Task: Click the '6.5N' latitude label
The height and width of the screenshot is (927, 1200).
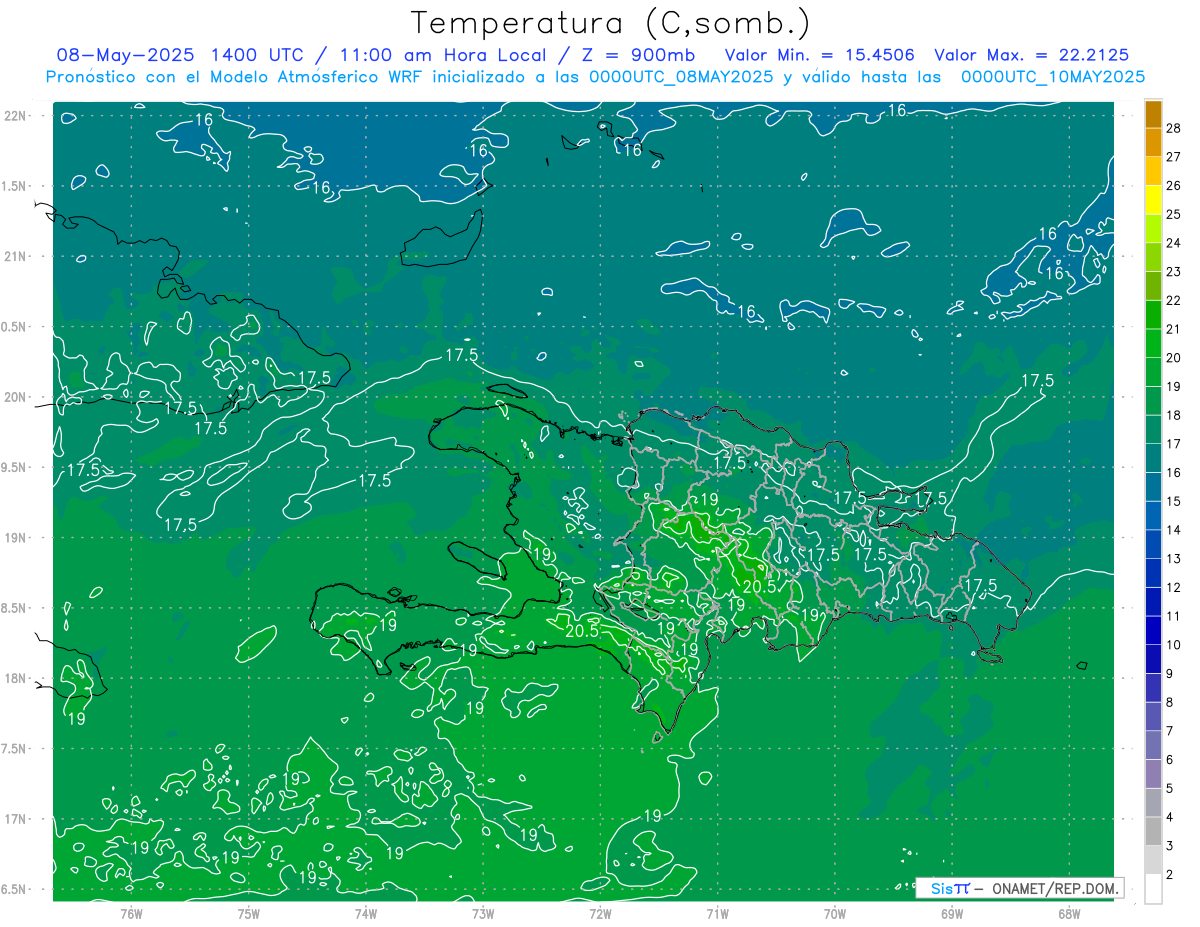Action: 14,889
